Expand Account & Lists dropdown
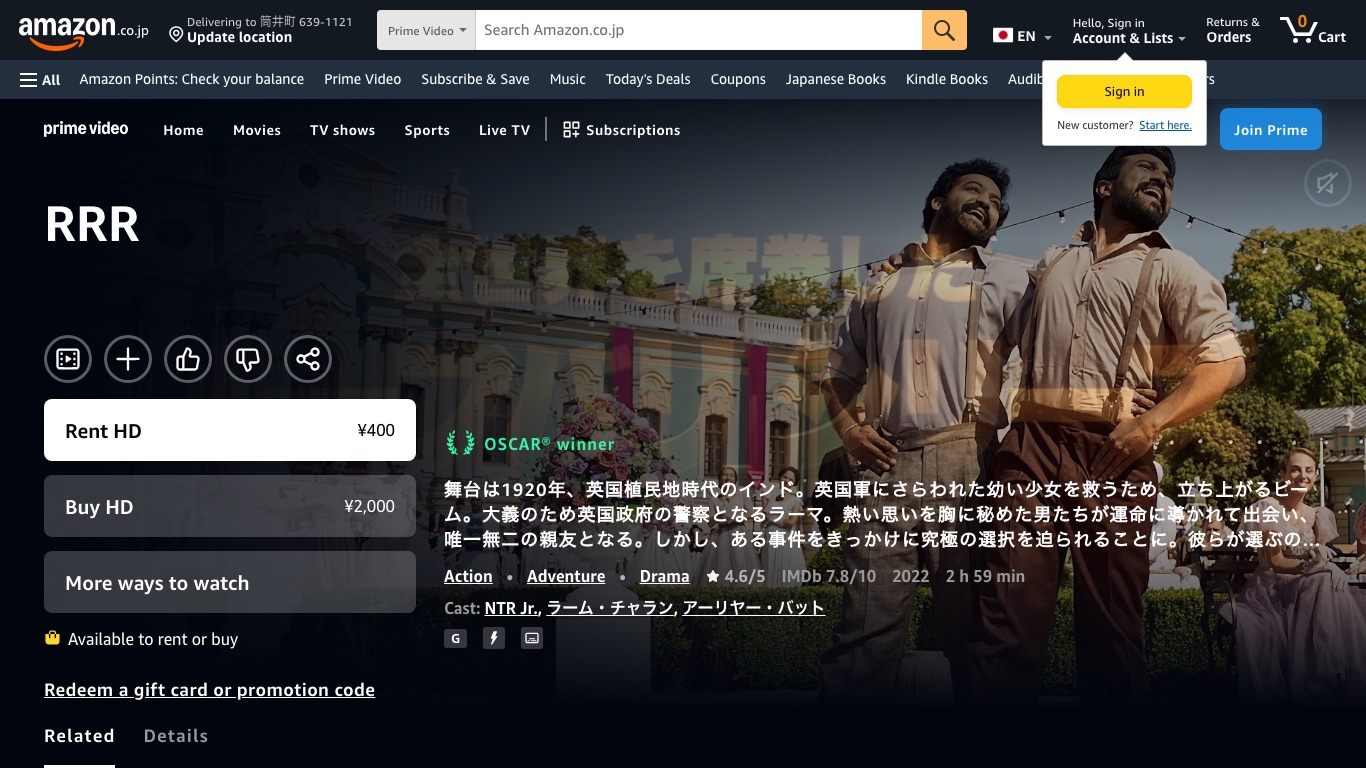The image size is (1366, 768). coord(1129,31)
